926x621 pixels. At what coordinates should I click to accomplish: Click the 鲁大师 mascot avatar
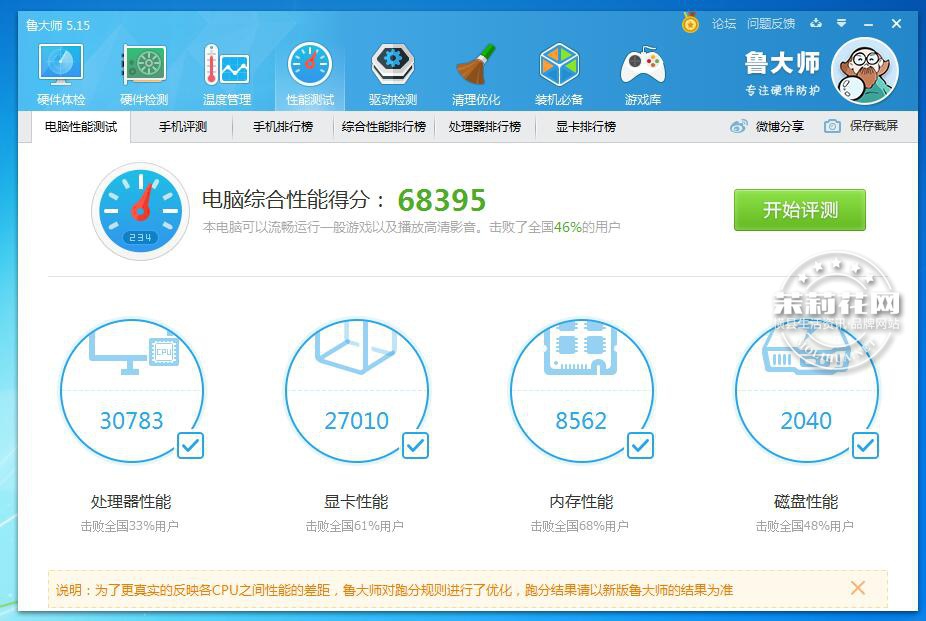[x=865, y=71]
